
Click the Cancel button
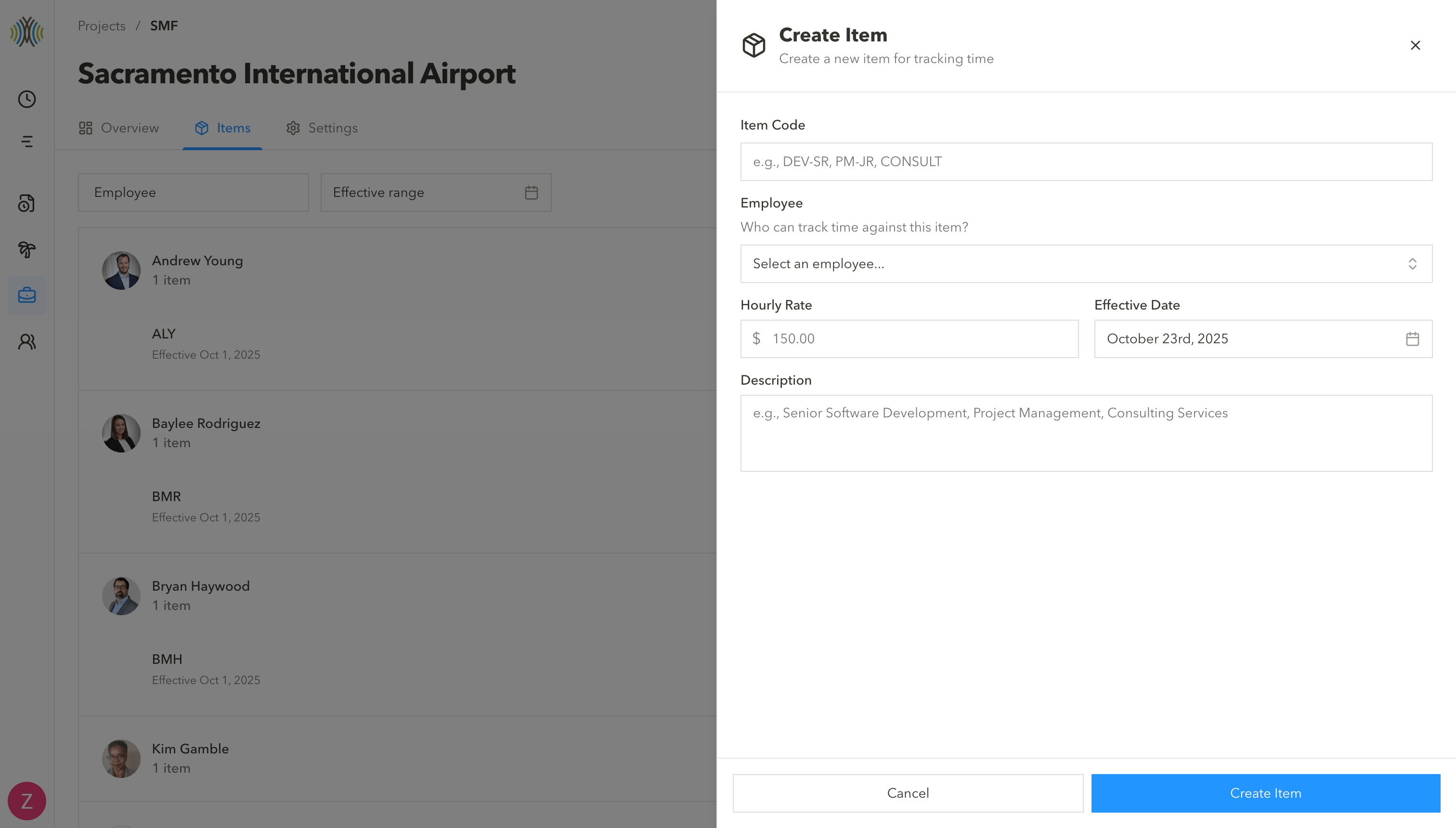(x=908, y=793)
